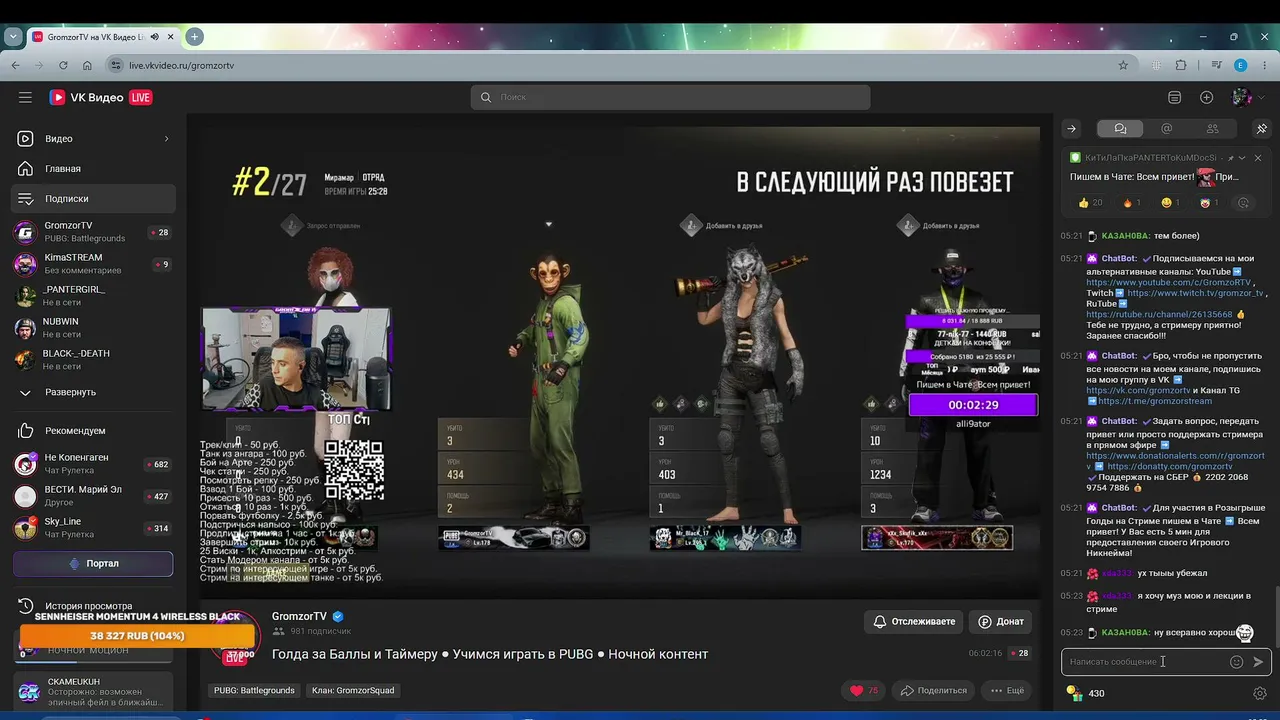The height and width of the screenshot is (720, 1280).
Task: Open the ВЕСТИ. Марий Эл channel
Action: pos(94,496)
